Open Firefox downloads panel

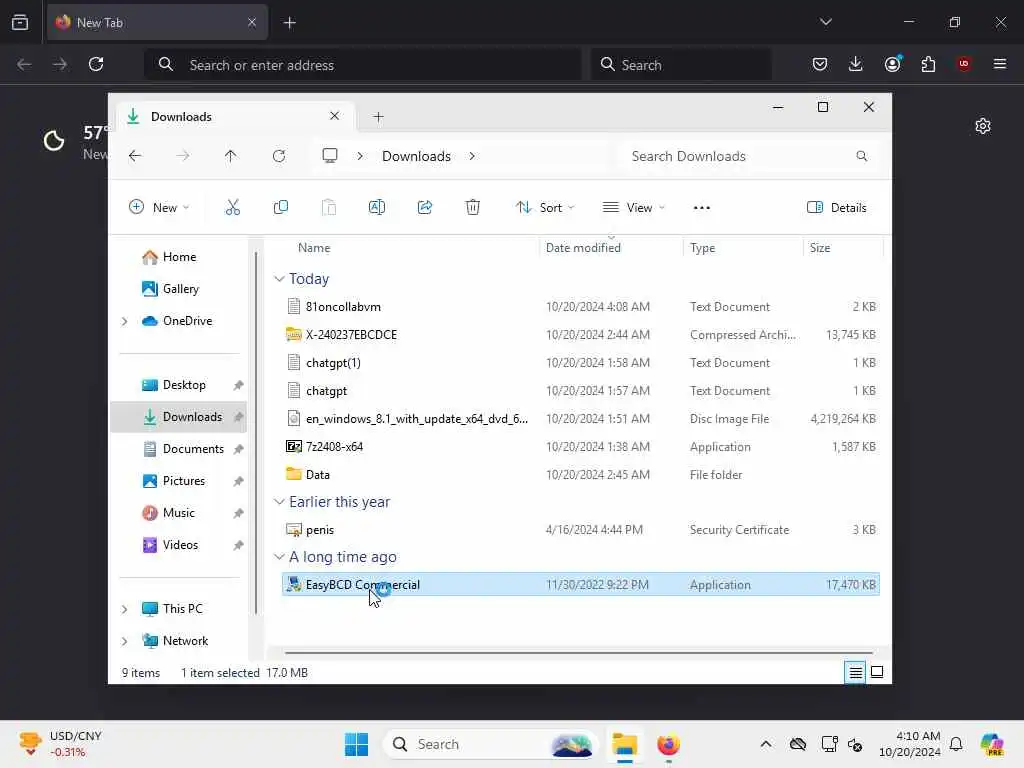tap(856, 64)
